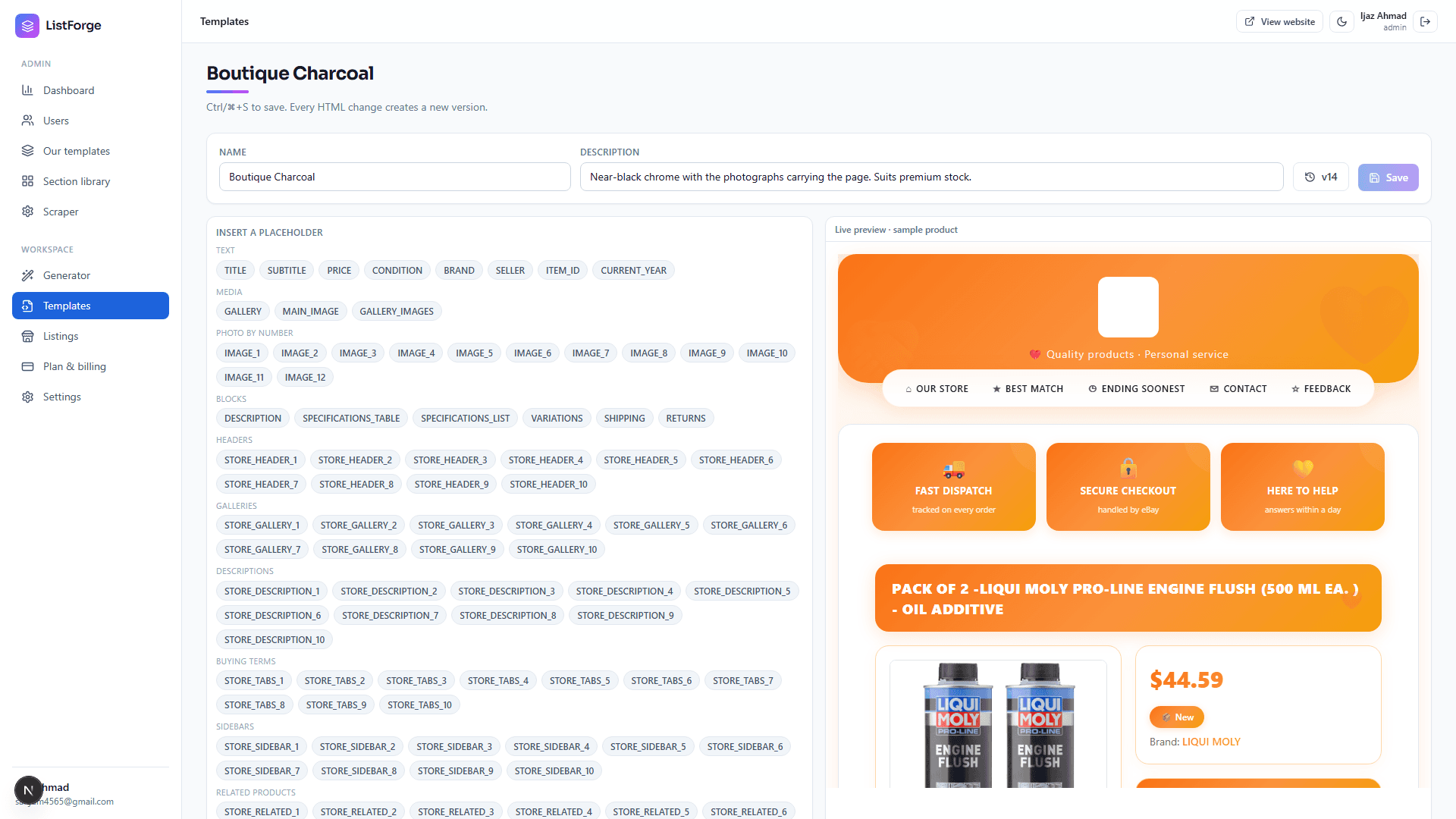Open Dashboard chart icon in sidebar
1456x819 pixels.
28,90
